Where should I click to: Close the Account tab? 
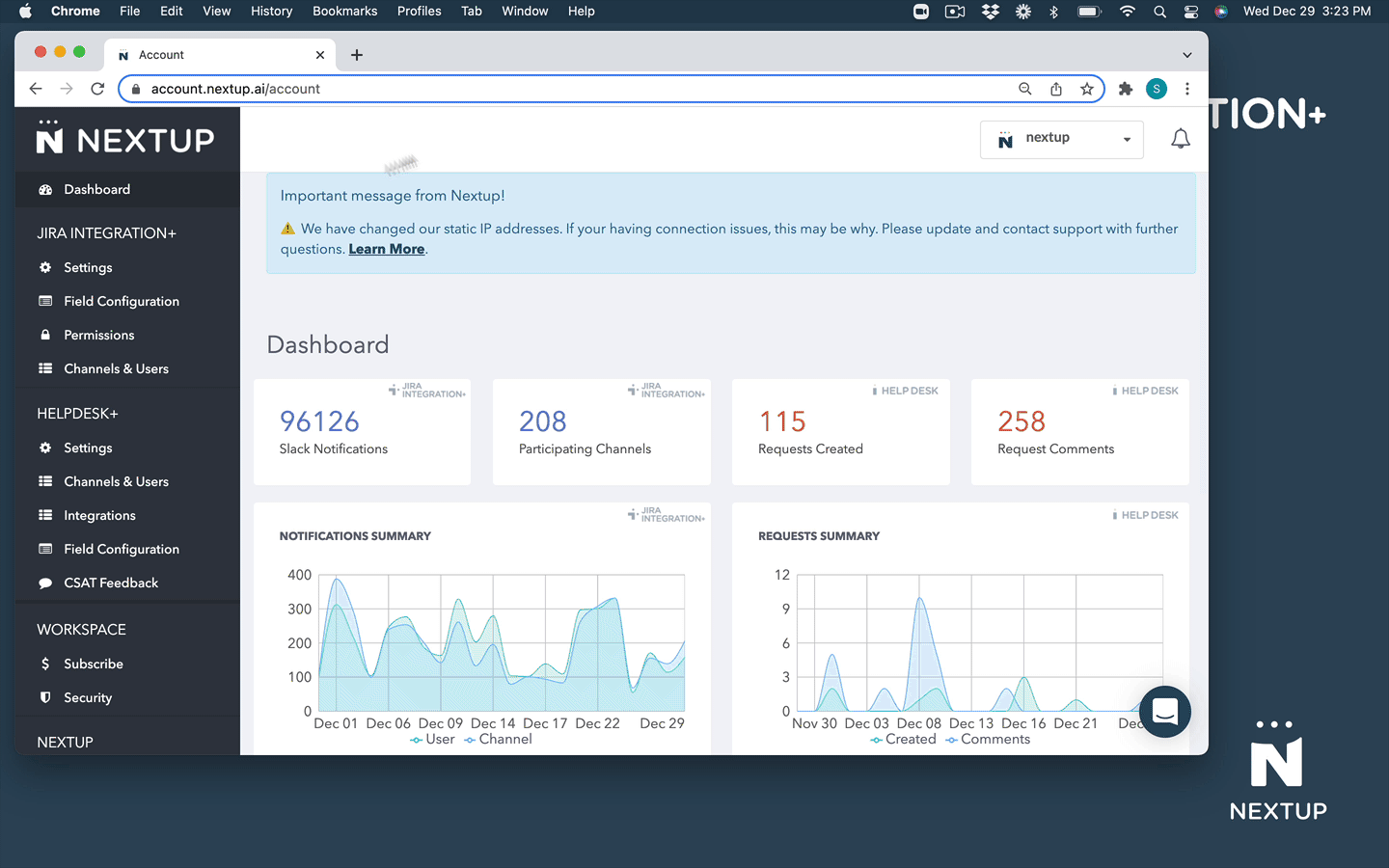pyautogui.click(x=320, y=55)
